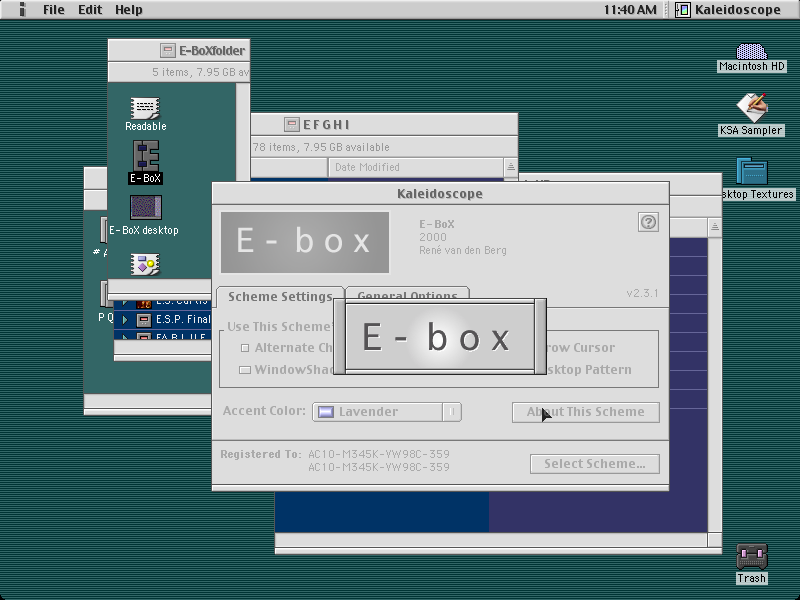Select the KSA Sampler desktop icon
Viewport: 800px width, 600px height.
[752, 108]
